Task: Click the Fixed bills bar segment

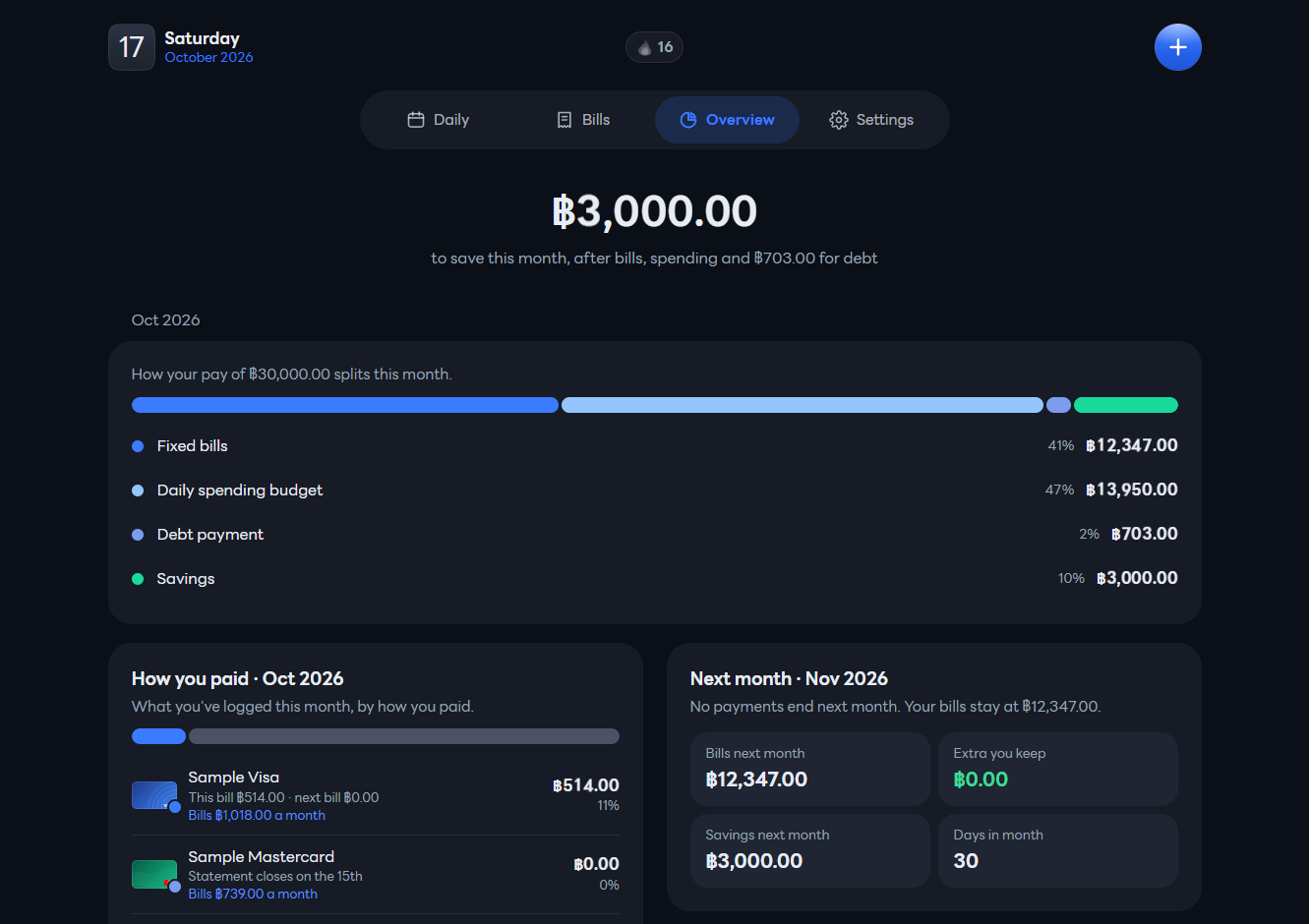Action: 345,405
